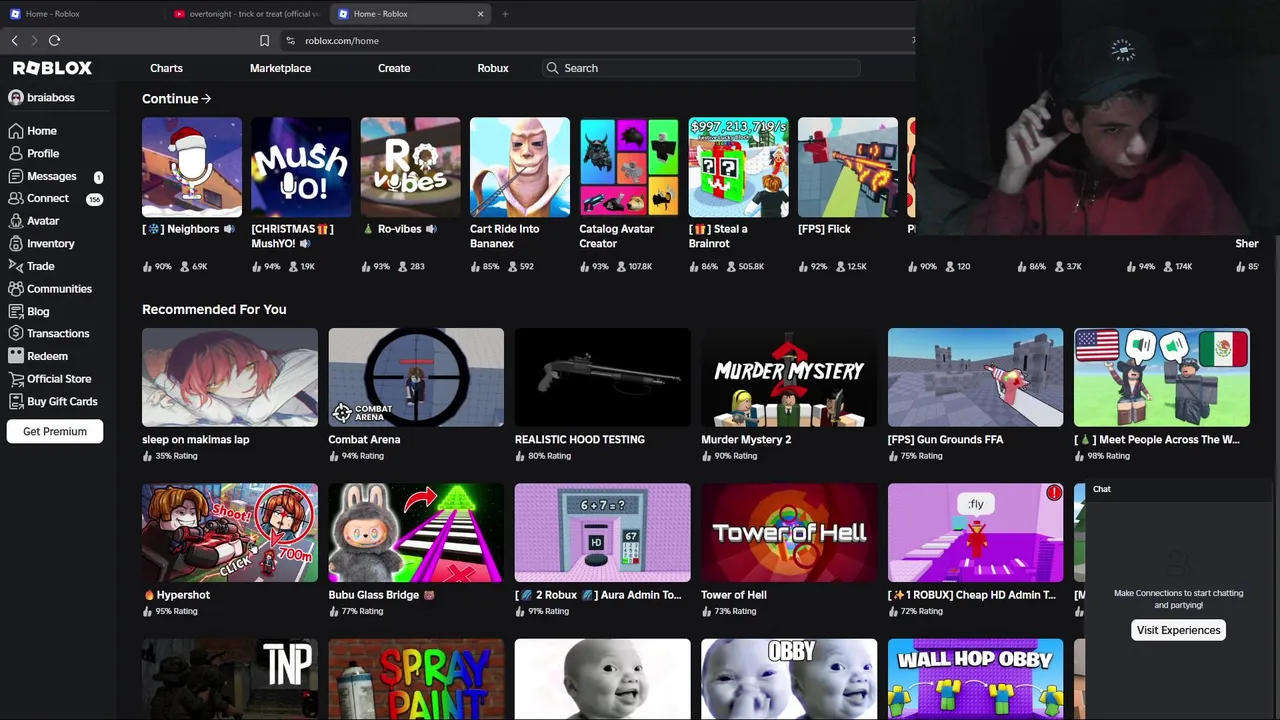
Task: Open Tower of Hell title link
Action: [734, 595]
